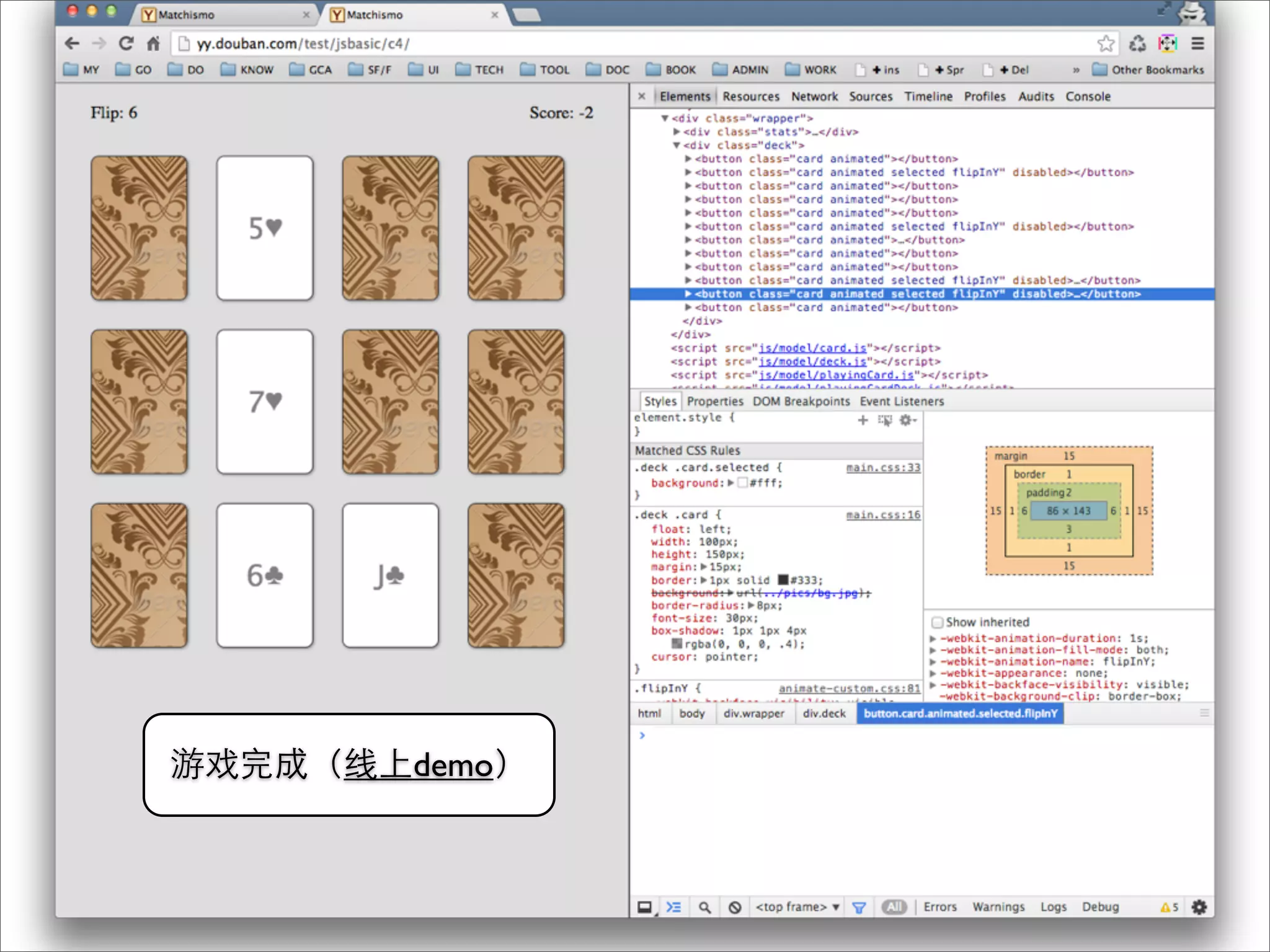This screenshot has height=952, width=1270.
Task: Open the top frame dropdown
Action: pos(797,907)
